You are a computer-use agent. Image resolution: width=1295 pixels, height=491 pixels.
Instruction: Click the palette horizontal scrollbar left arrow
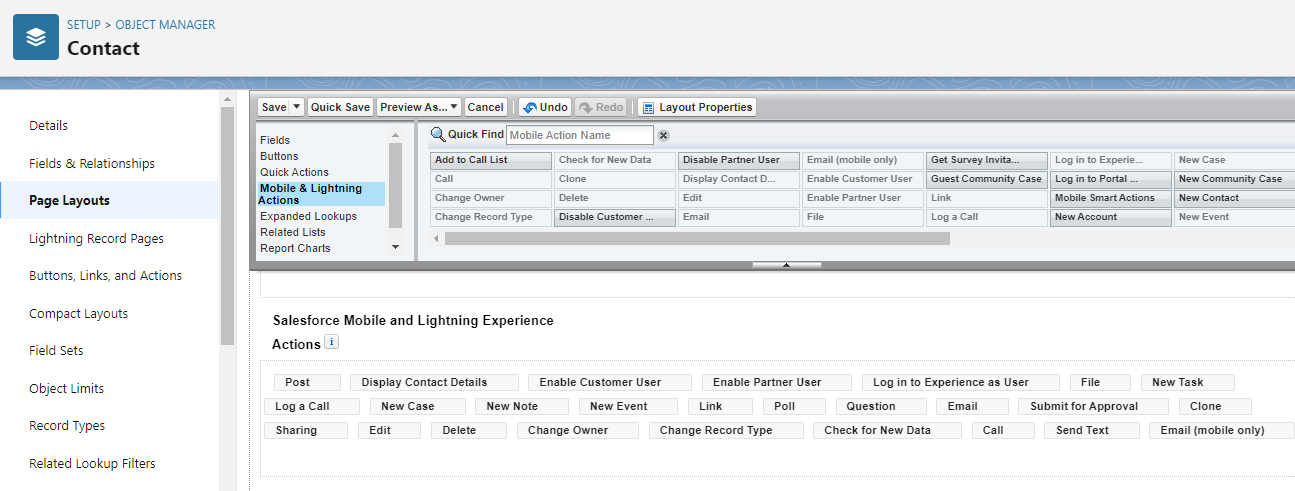(436, 239)
